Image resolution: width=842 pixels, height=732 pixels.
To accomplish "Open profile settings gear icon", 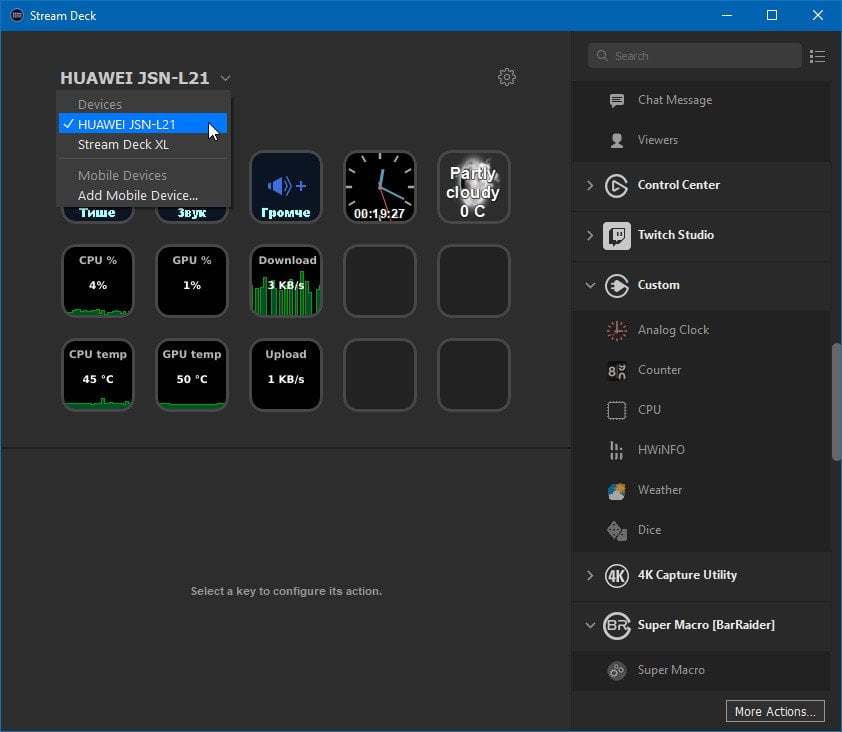I will (x=506, y=77).
